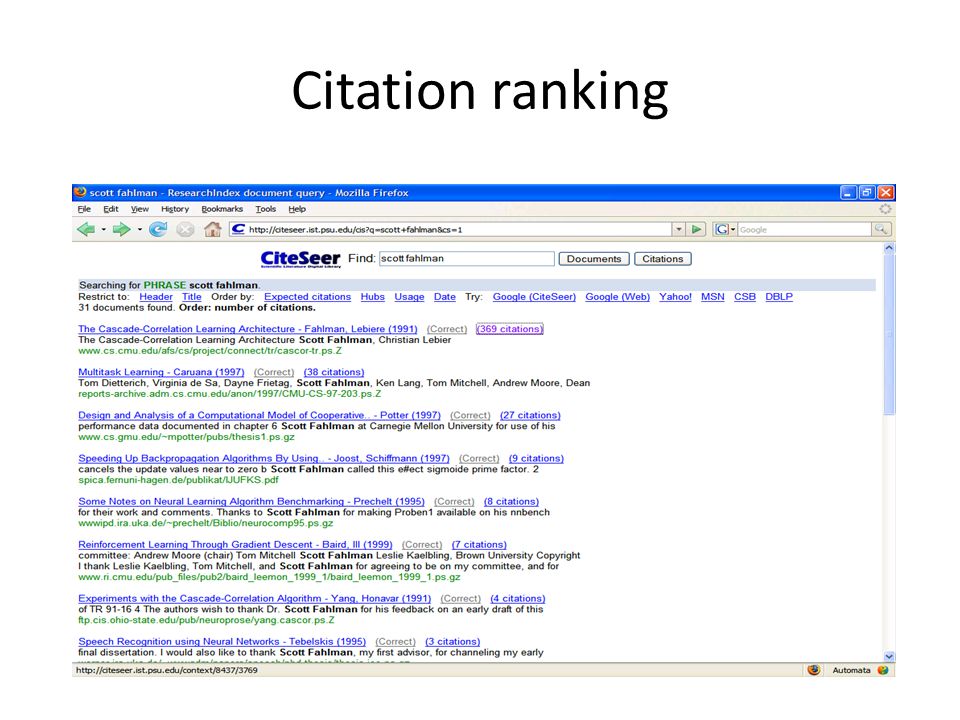This screenshot has height=720, width=960.
Task: Try the Google (CiteSeer) search link
Action: (534, 296)
